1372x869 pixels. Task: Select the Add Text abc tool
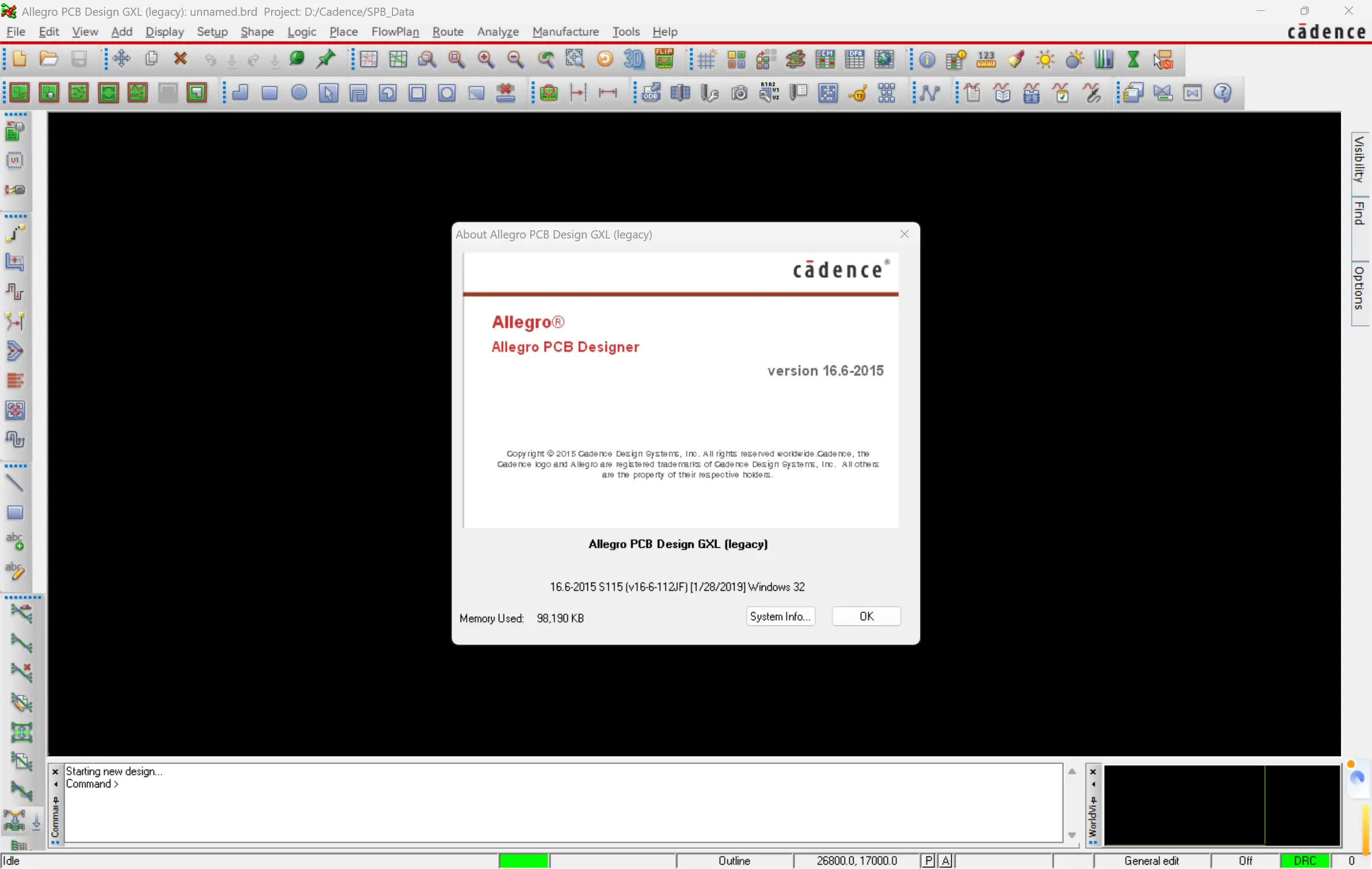[15, 541]
